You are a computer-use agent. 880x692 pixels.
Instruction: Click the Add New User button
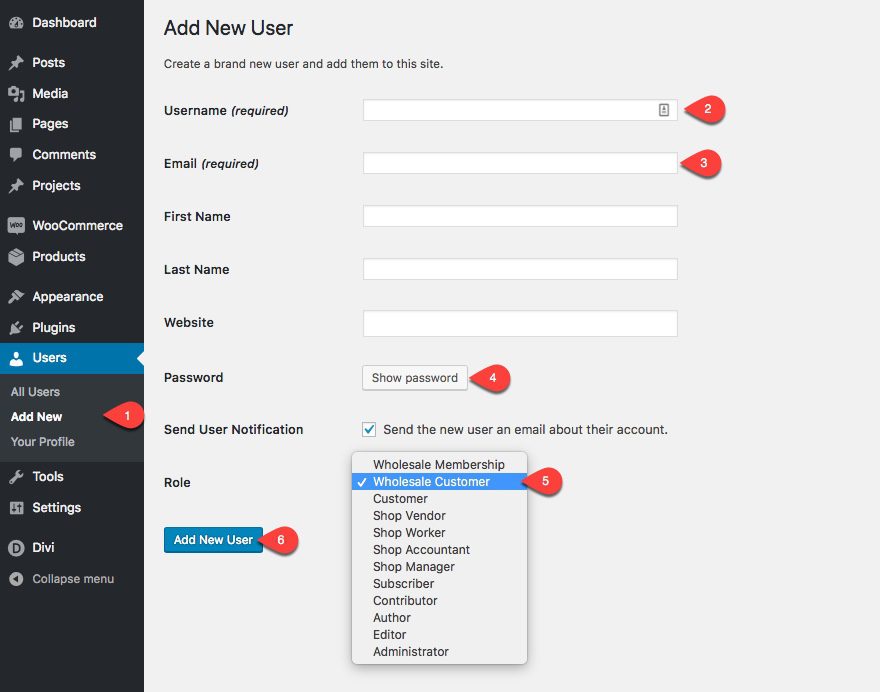click(x=213, y=540)
